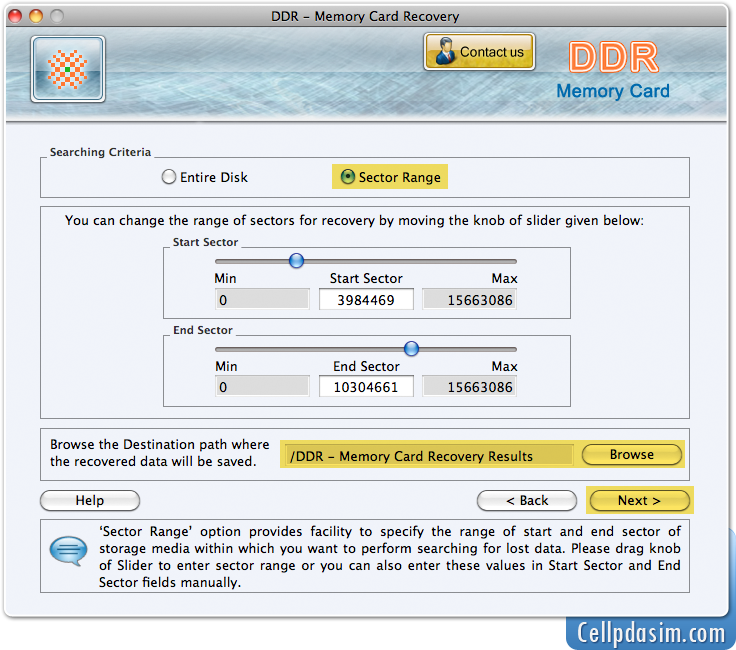The image size is (736, 650).
Task: Open the Browse destination button
Action: pyautogui.click(x=632, y=454)
